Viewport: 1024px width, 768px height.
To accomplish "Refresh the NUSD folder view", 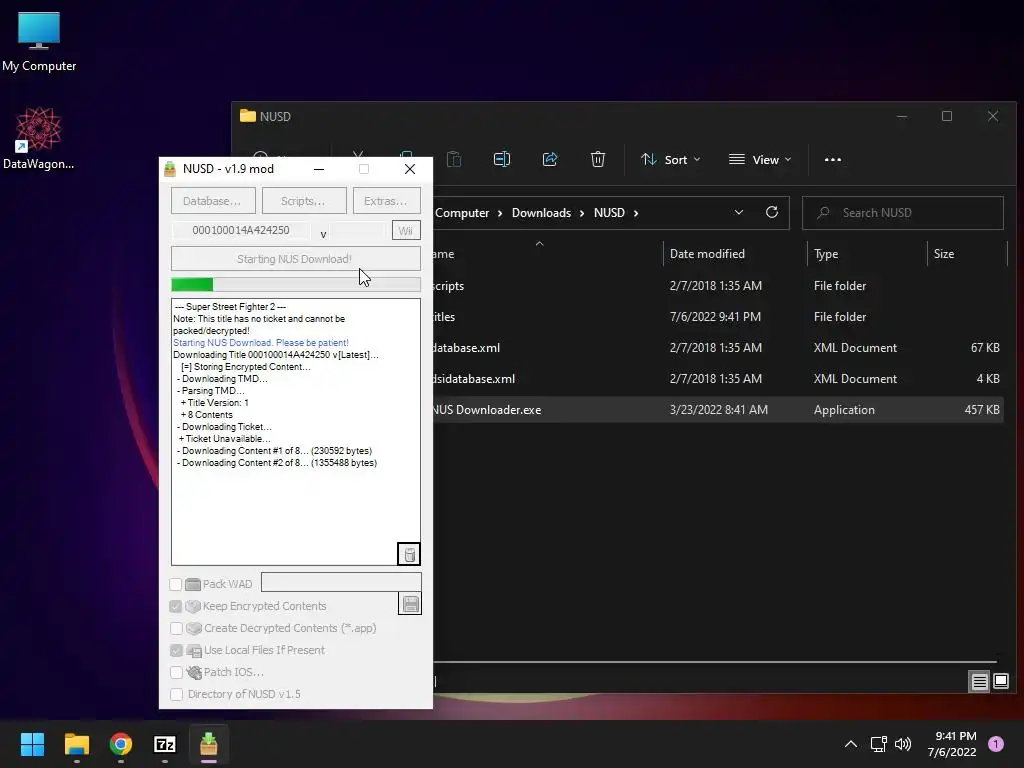I will pyautogui.click(x=772, y=212).
